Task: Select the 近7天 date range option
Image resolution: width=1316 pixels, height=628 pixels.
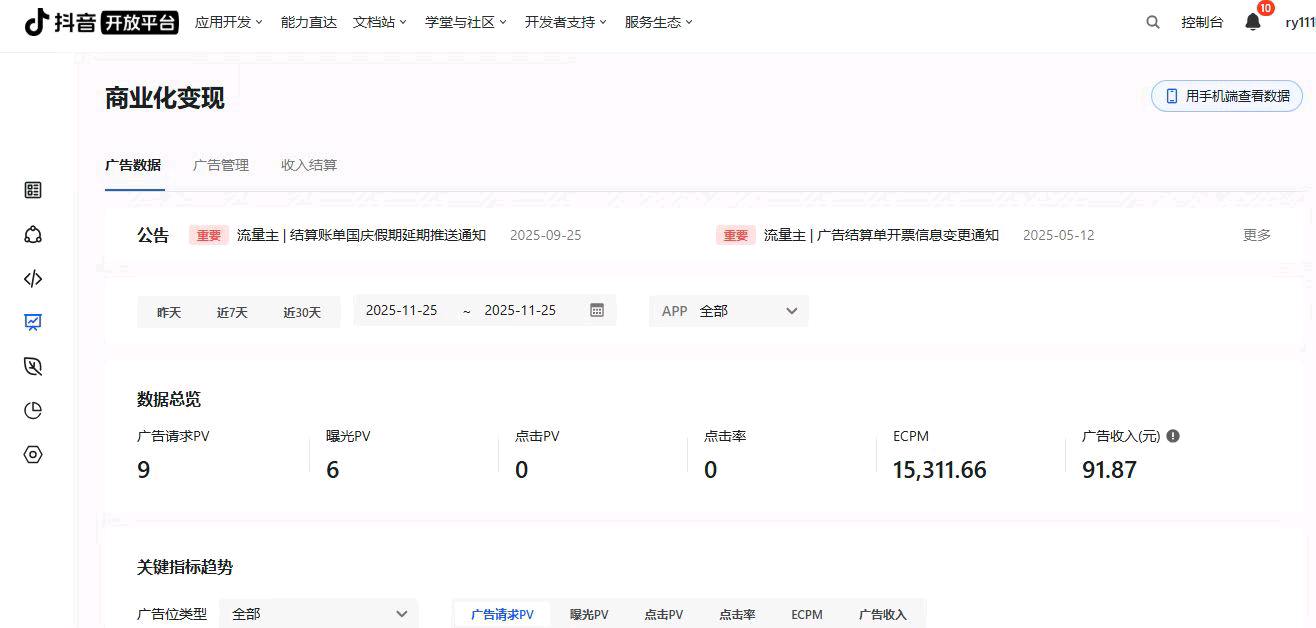Action: 231,311
